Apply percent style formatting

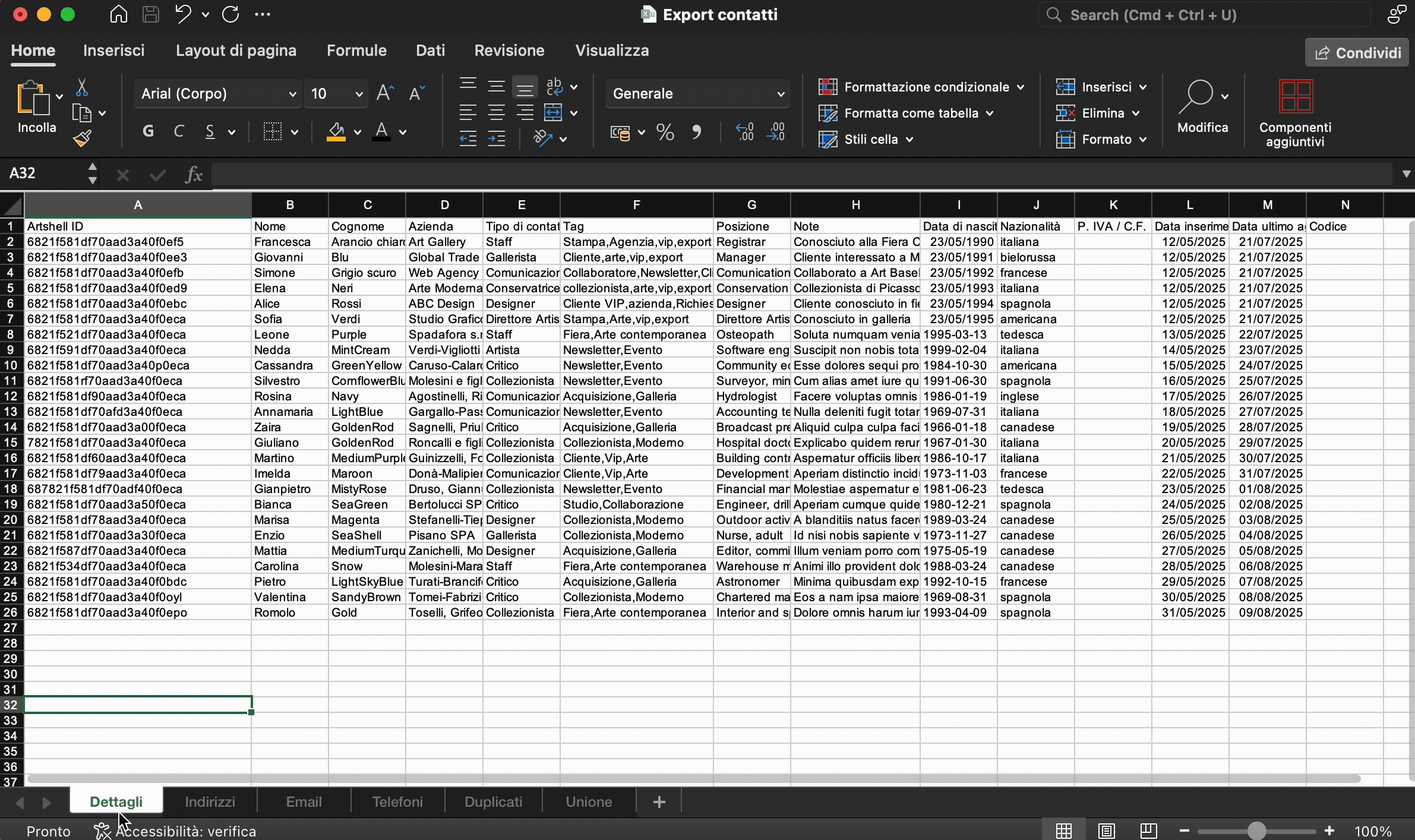click(665, 132)
